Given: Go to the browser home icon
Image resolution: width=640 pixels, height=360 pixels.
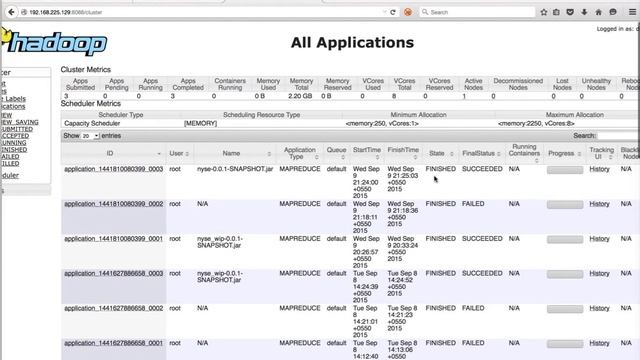Looking at the screenshot, I should click(598, 12).
